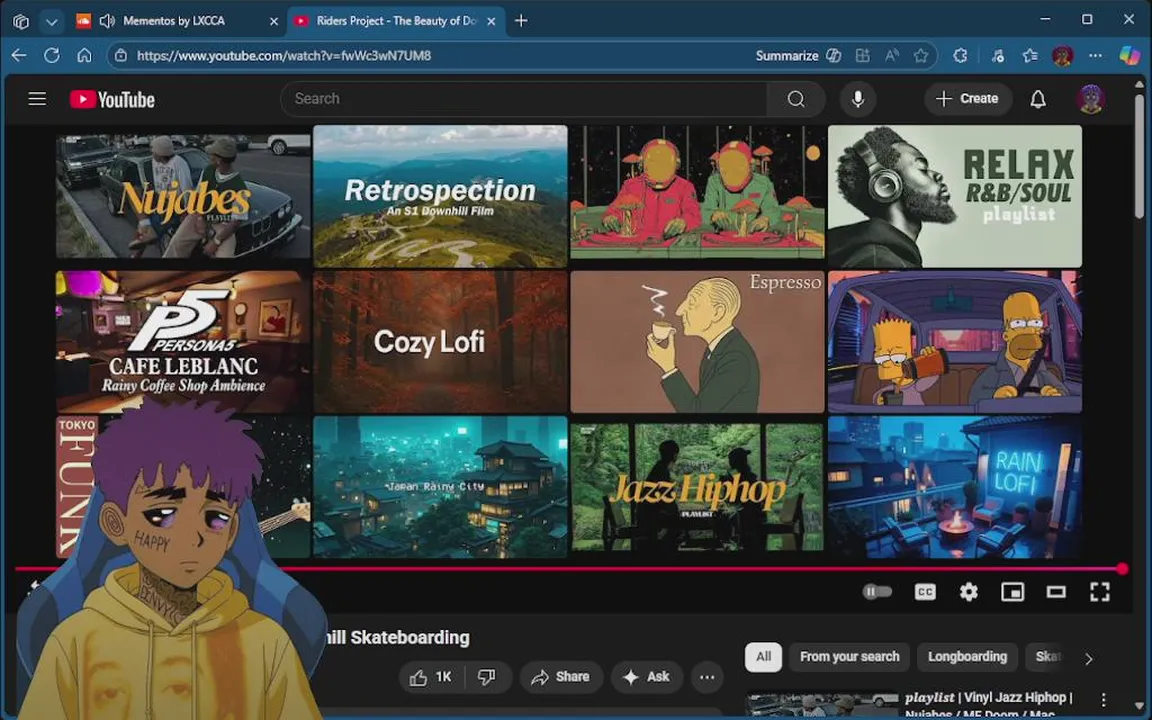The width and height of the screenshot is (1152, 720).
Task: Reload the page with the refresh icon
Action: (x=51, y=55)
